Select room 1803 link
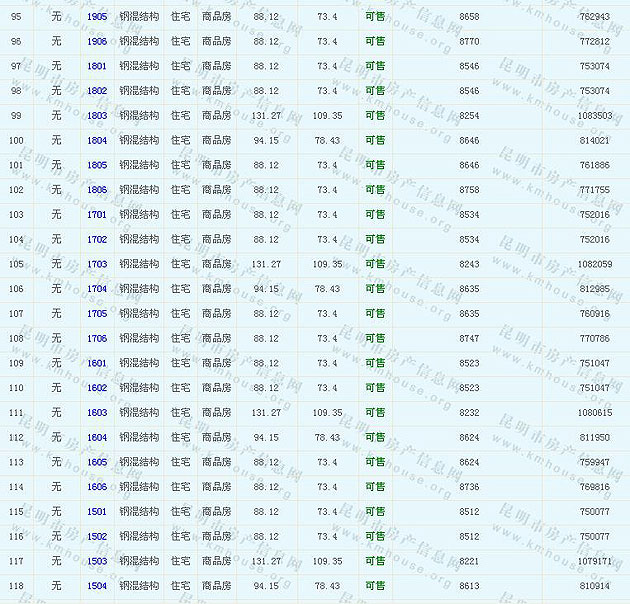This screenshot has width=630, height=604. (x=97, y=116)
